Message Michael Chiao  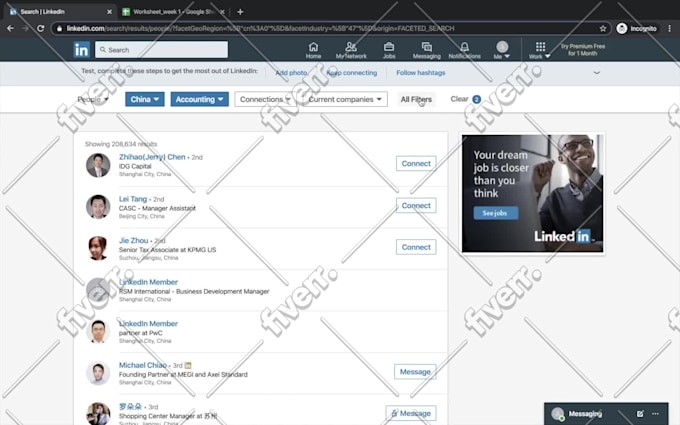point(415,372)
